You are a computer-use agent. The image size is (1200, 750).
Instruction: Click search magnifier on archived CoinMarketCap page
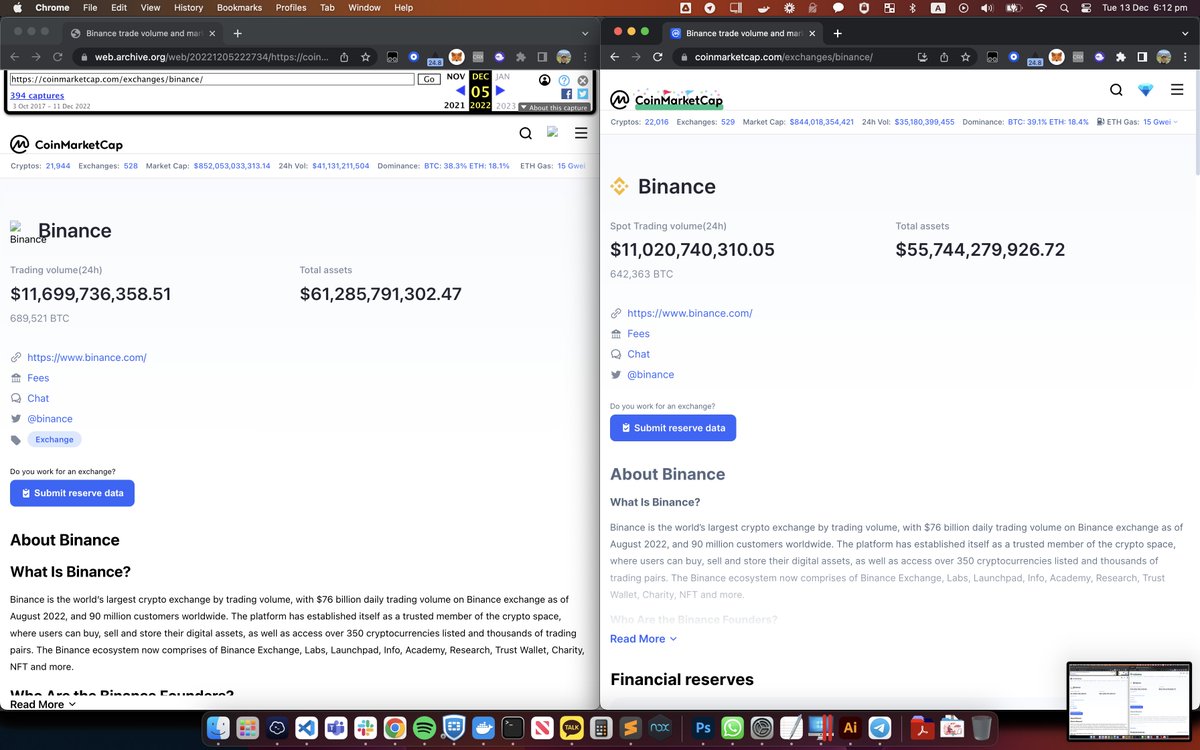click(525, 134)
